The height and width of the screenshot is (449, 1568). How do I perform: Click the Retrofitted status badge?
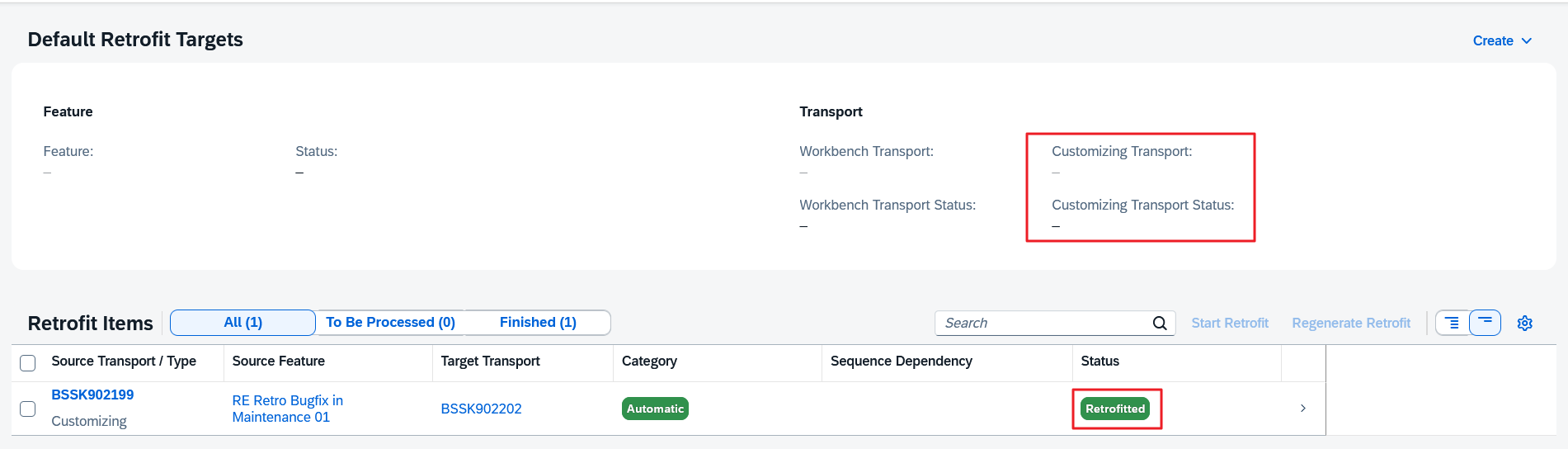pyautogui.click(x=1115, y=409)
